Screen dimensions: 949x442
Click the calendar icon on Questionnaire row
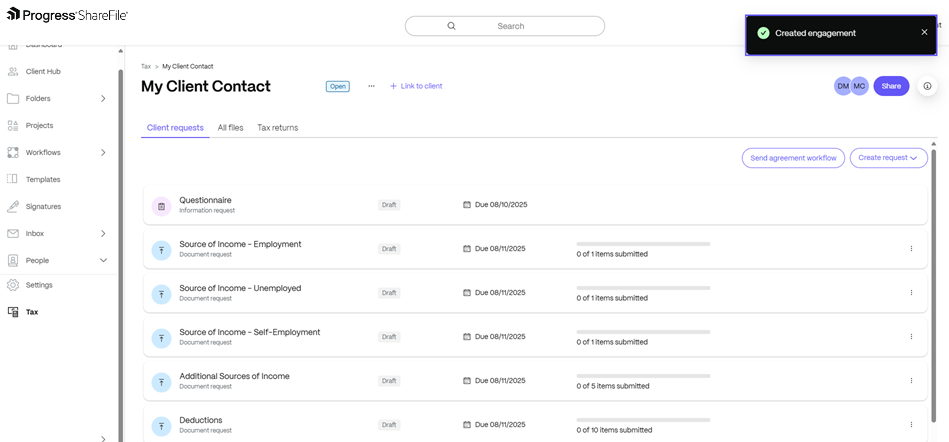[467, 205]
